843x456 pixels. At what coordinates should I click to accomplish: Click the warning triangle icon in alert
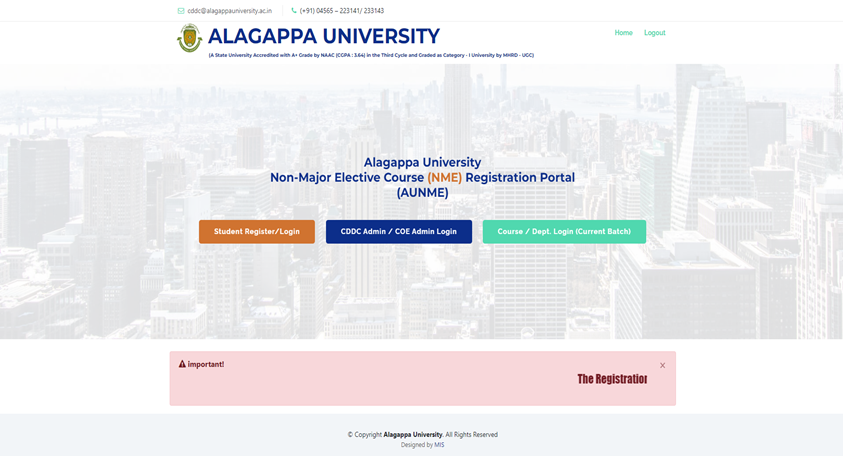[182, 364]
